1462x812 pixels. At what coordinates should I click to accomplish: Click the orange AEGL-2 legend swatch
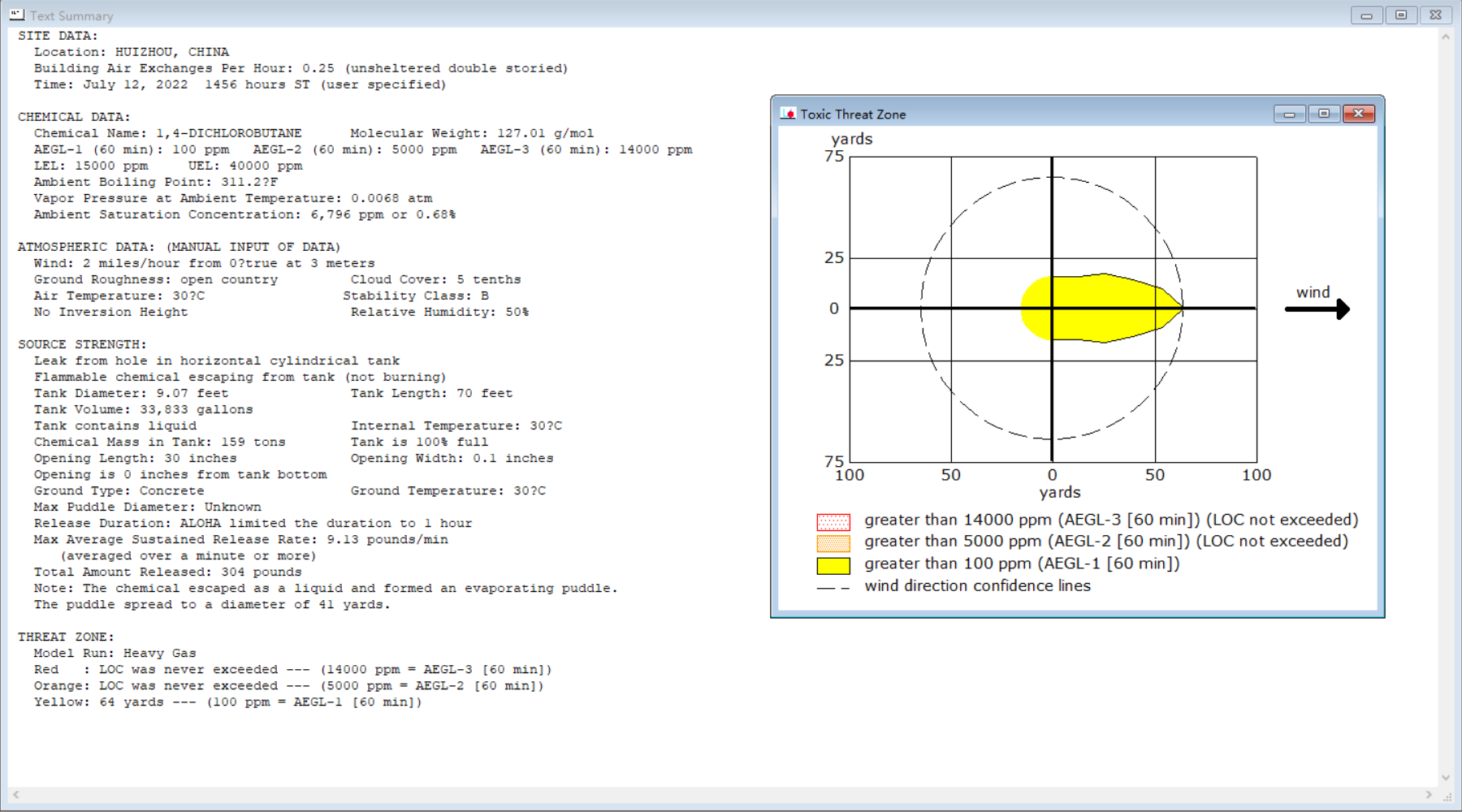coord(833,543)
